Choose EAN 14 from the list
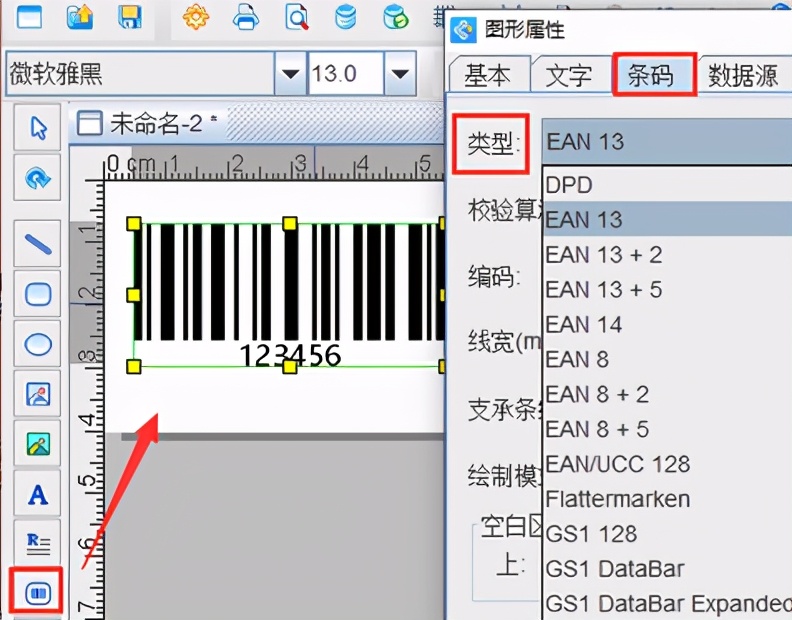This screenshot has height=620, width=792. tap(668, 324)
